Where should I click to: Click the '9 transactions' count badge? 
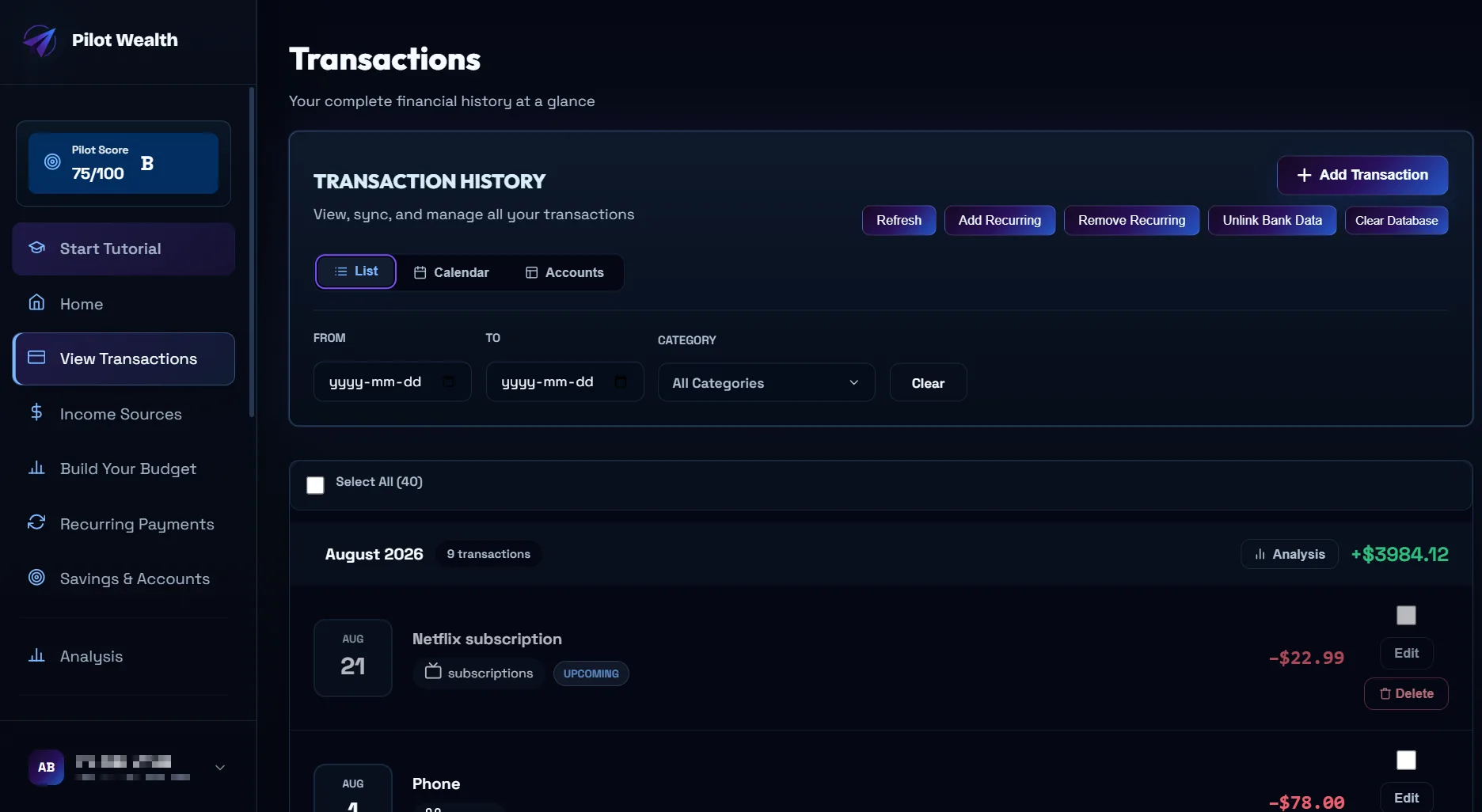coord(488,554)
